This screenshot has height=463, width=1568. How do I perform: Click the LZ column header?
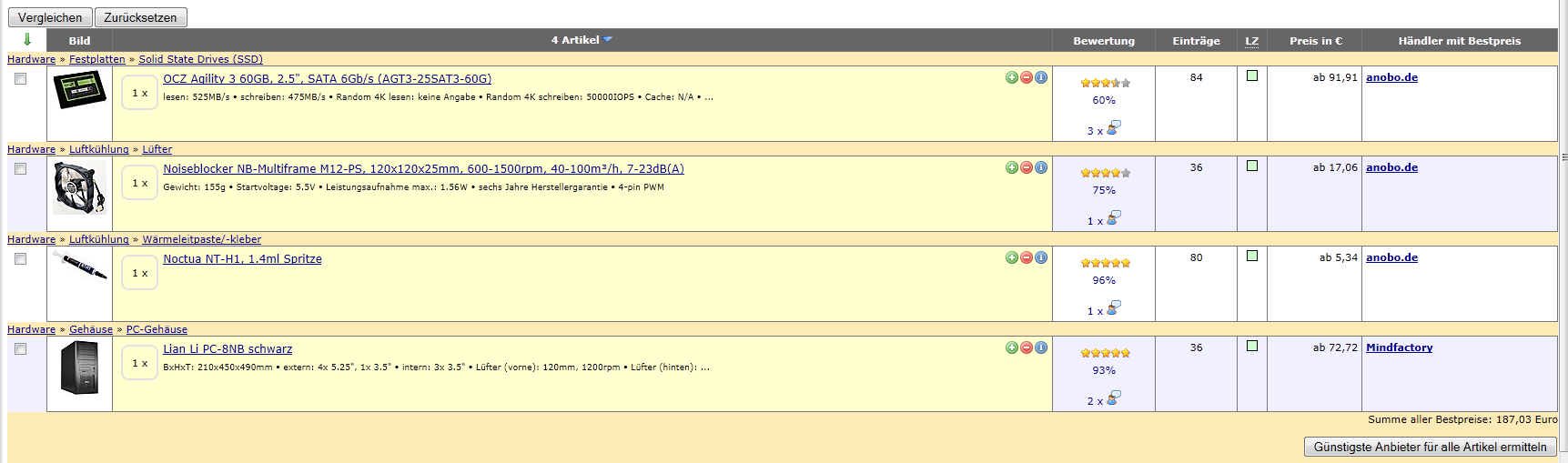tap(1252, 41)
